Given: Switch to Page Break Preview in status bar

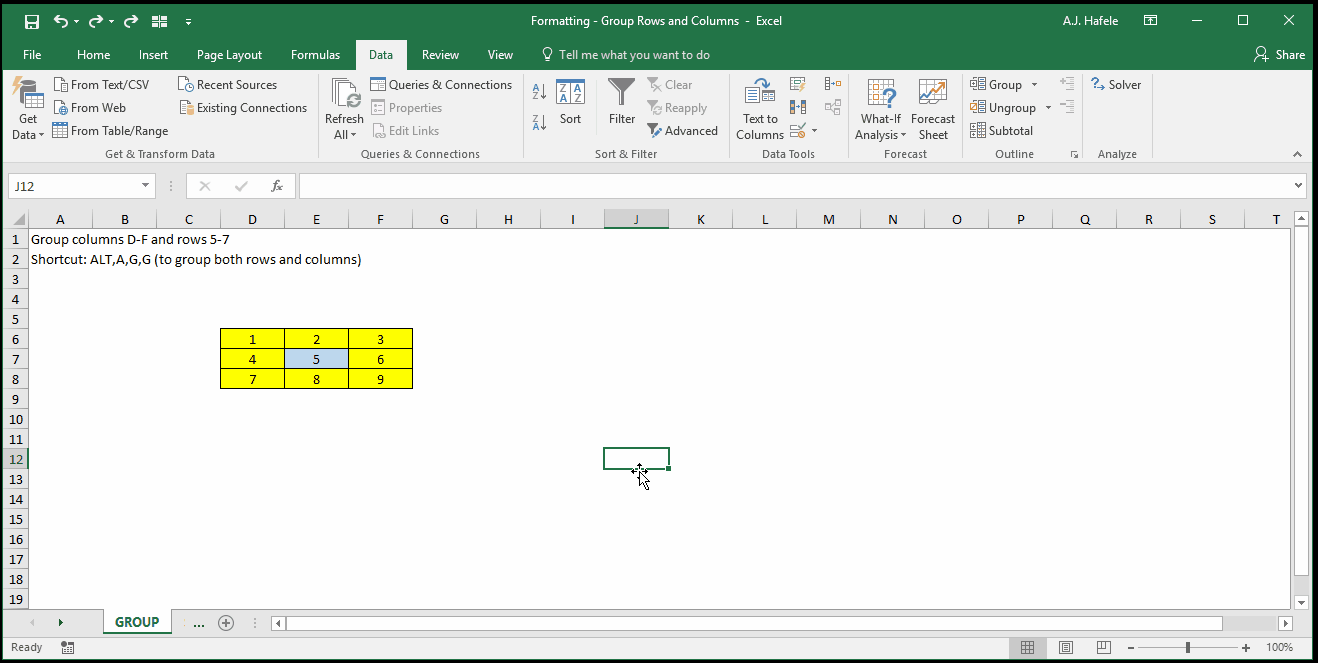Looking at the screenshot, I should tap(1104, 648).
